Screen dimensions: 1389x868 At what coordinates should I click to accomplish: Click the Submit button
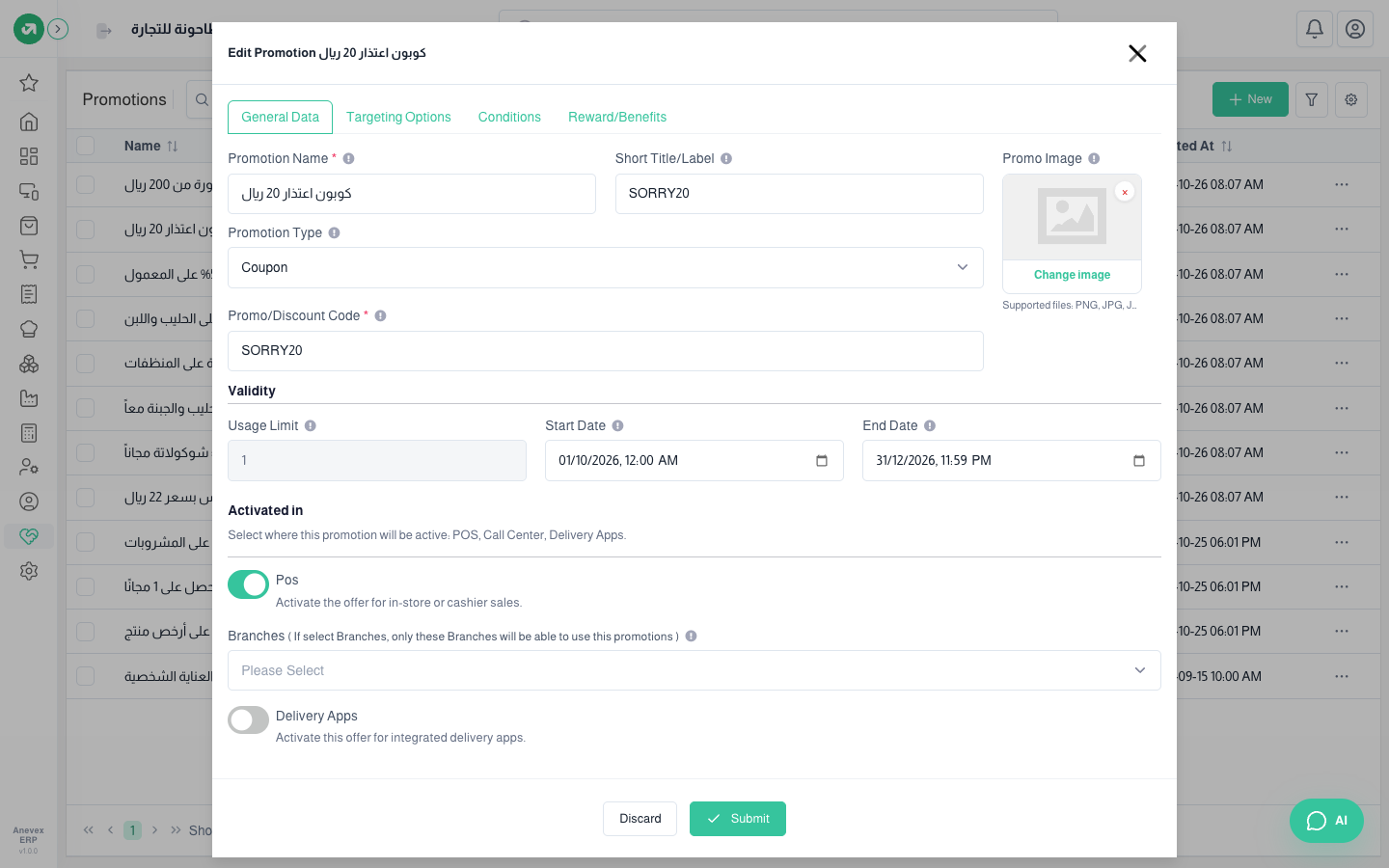click(738, 819)
